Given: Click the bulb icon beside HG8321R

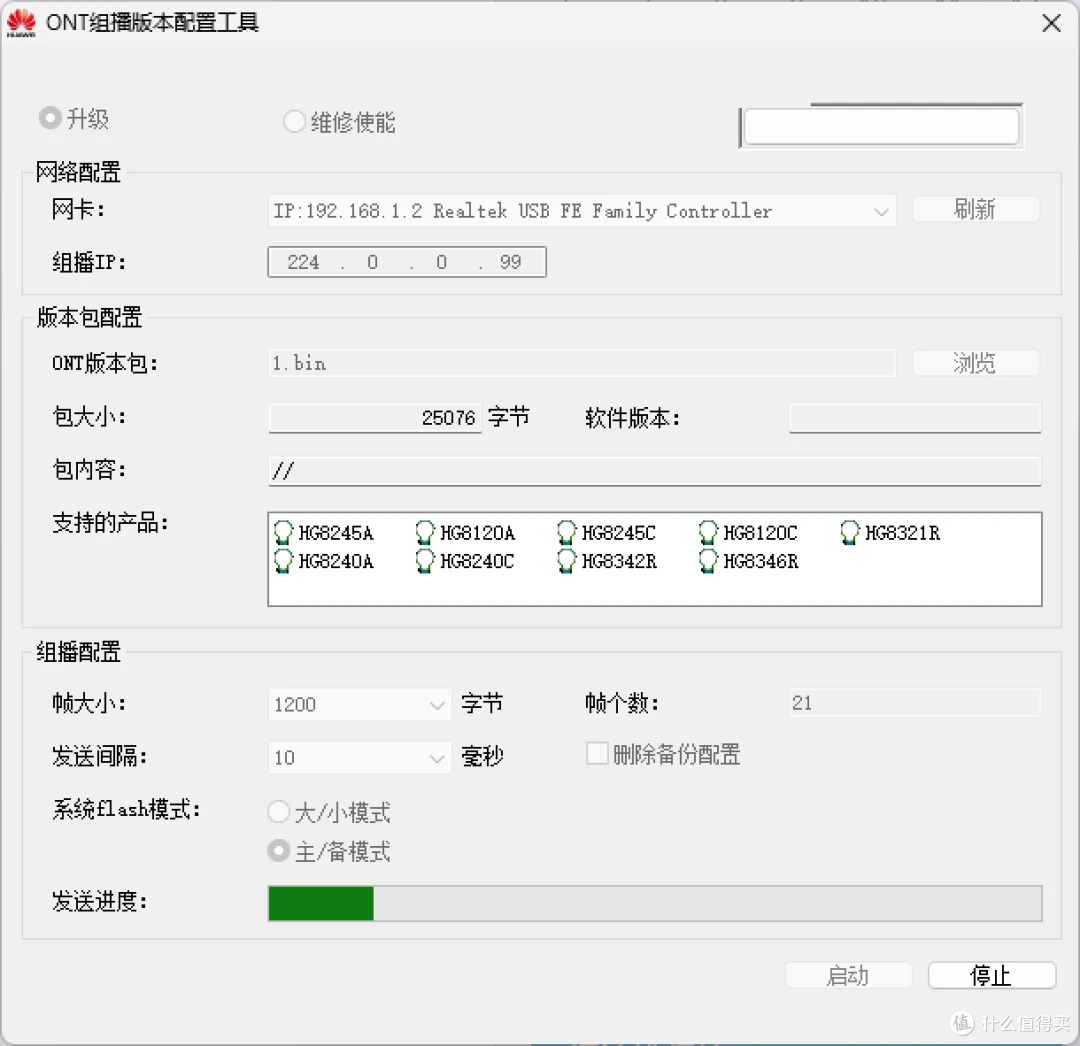Looking at the screenshot, I should pyautogui.click(x=850, y=532).
